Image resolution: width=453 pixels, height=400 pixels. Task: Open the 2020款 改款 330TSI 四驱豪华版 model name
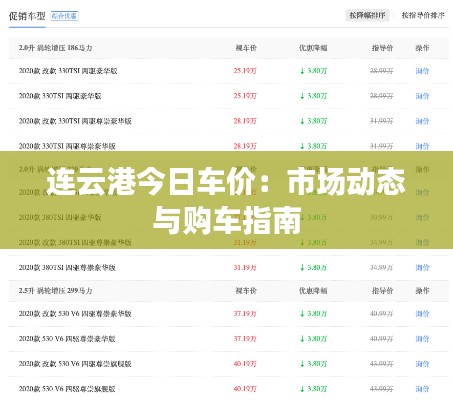pyautogui.click(x=68, y=71)
